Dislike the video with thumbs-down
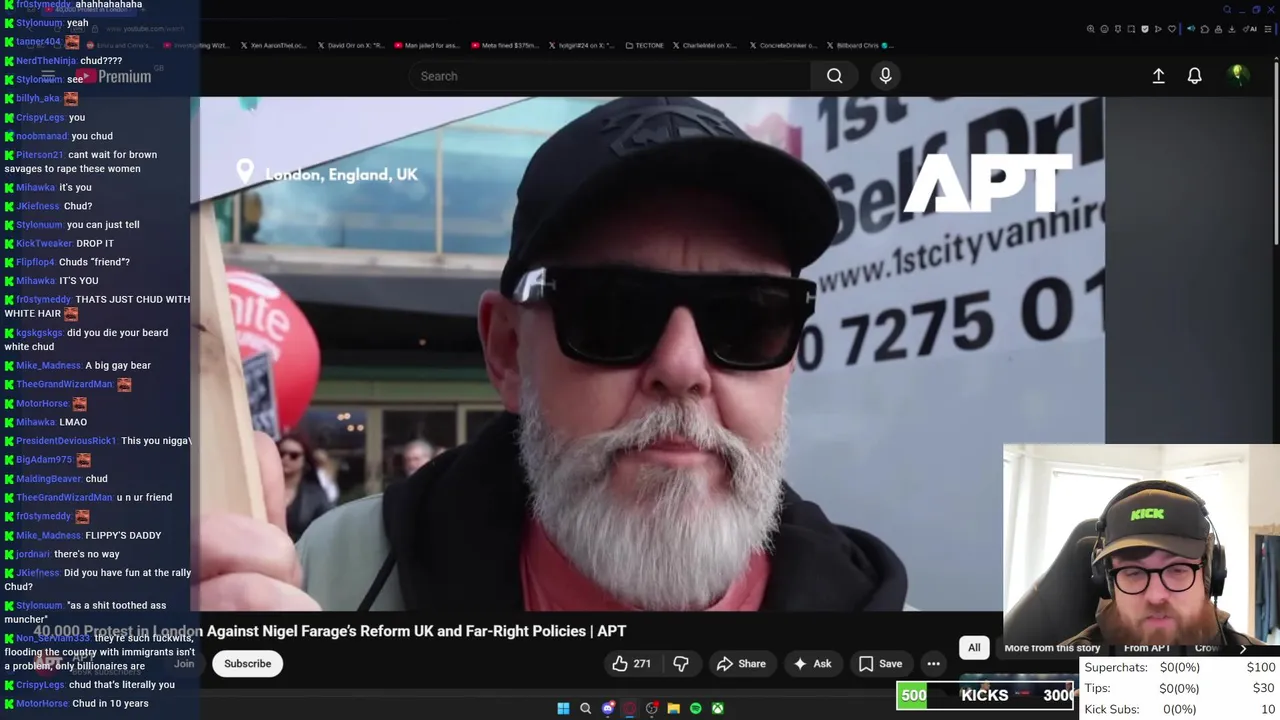The image size is (1280, 720). 681,664
